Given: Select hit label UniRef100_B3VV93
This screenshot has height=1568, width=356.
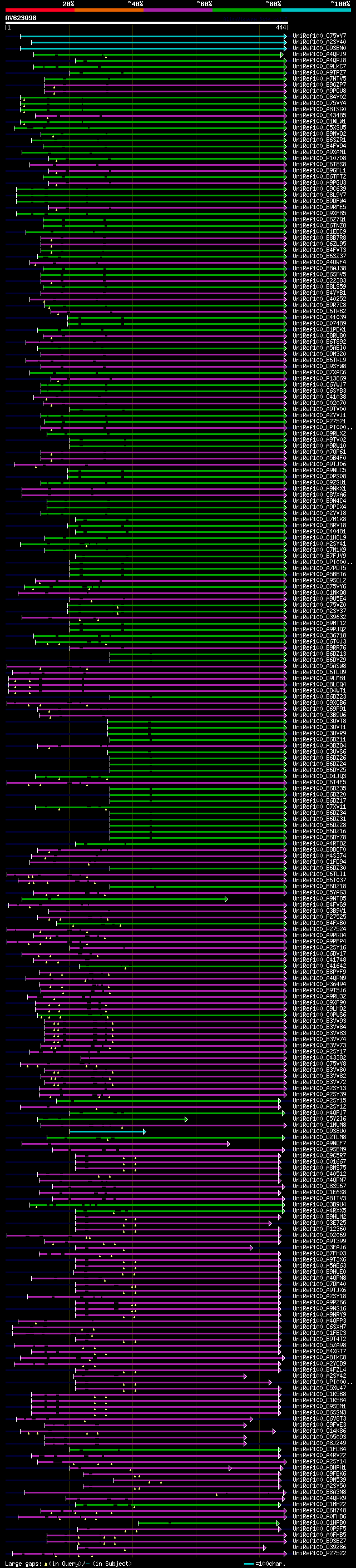Looking at the screenshot, I should (319, 1021).
